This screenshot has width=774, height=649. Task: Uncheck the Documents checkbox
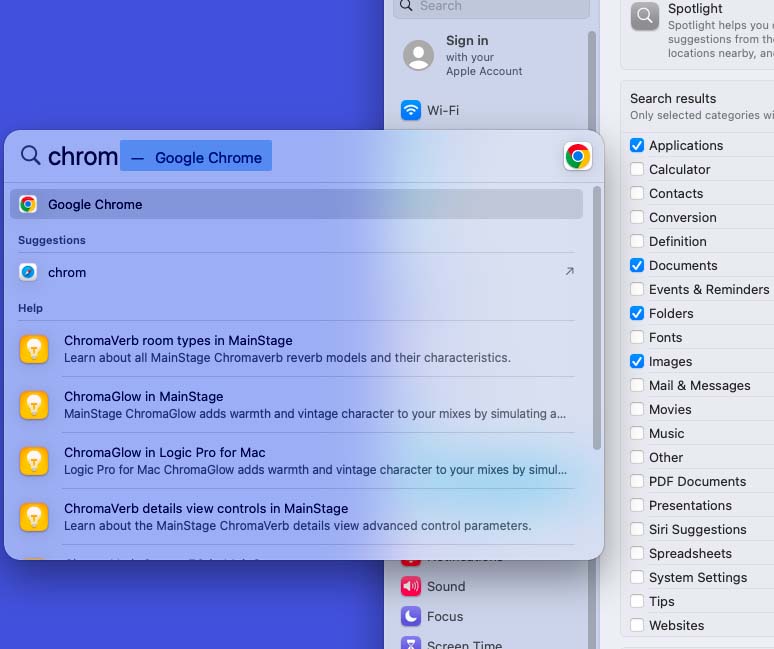(x=637, y=265)
